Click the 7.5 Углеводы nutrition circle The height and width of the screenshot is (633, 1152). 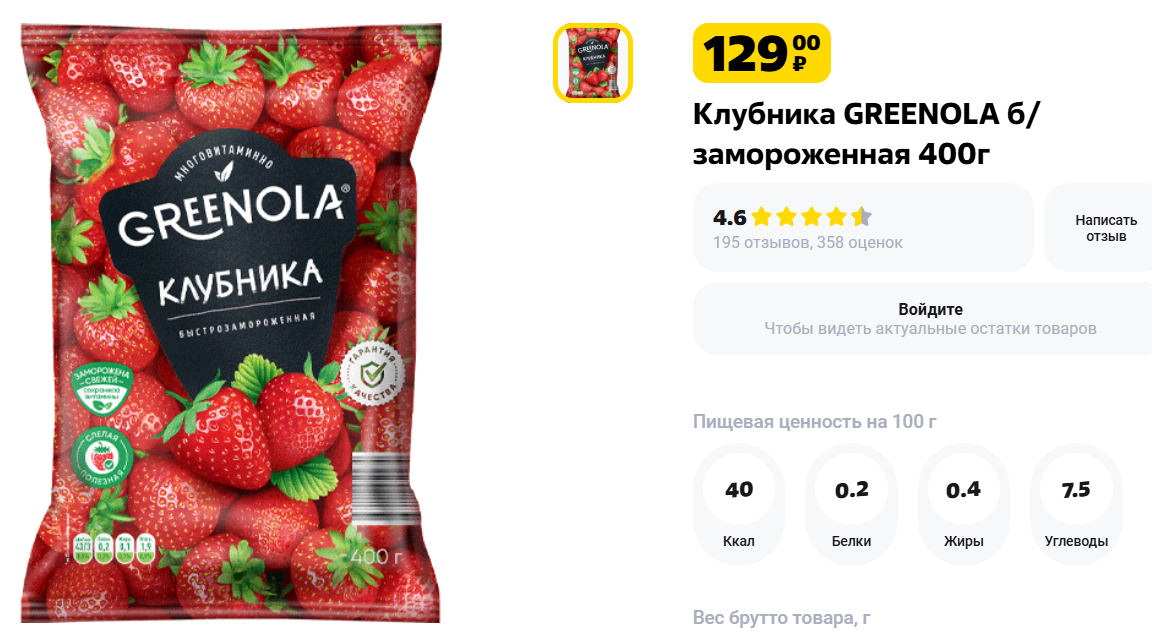[1076, 504]
